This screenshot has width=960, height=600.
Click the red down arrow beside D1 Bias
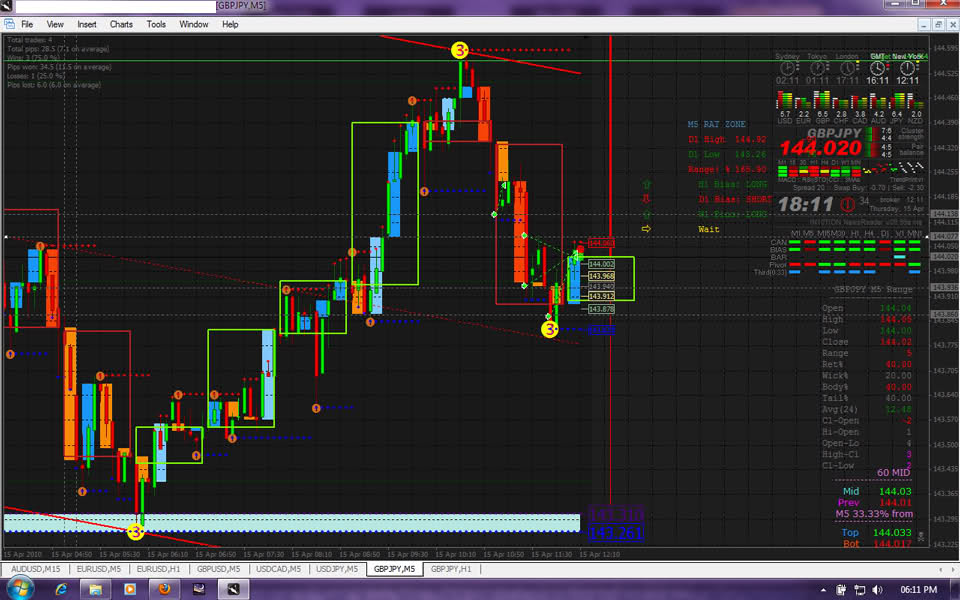click(x=647, y=199)
